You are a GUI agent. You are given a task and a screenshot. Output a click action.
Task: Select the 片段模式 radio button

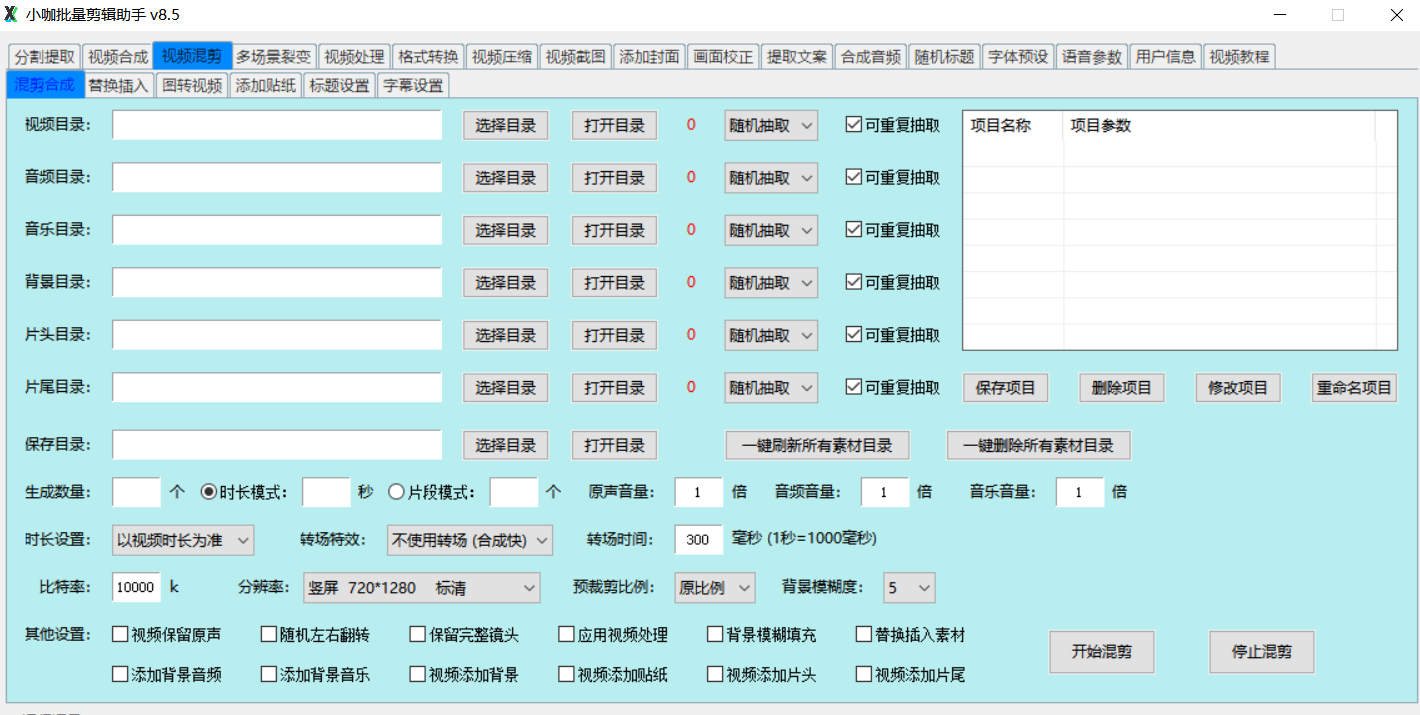point(396,492)
